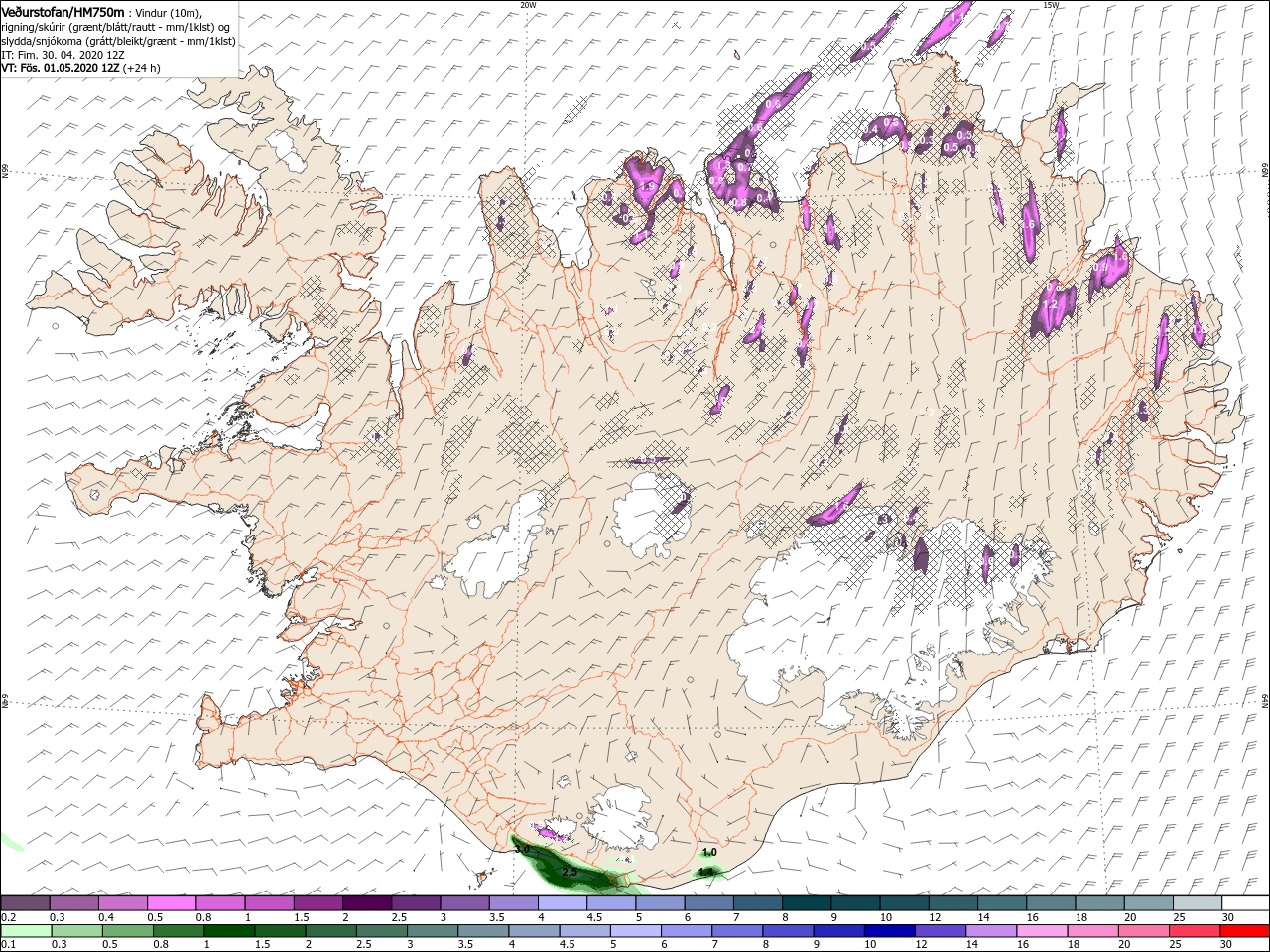
Task: Click the lavender '4' swatch in the top legend row
Action: click(x=564, y=903)
